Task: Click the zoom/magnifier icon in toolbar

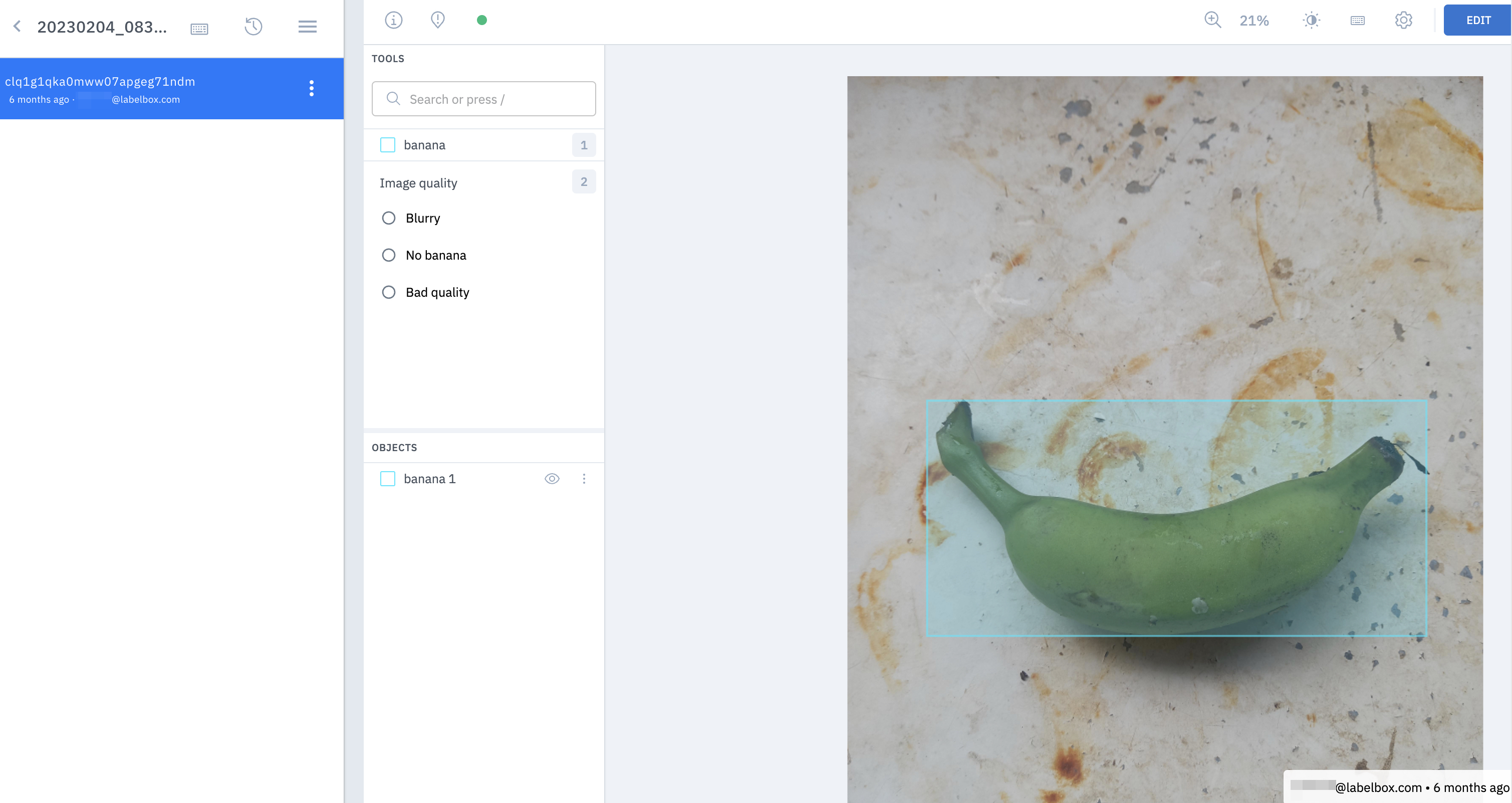Action: pyautogui.click(x=1212, y=20)
